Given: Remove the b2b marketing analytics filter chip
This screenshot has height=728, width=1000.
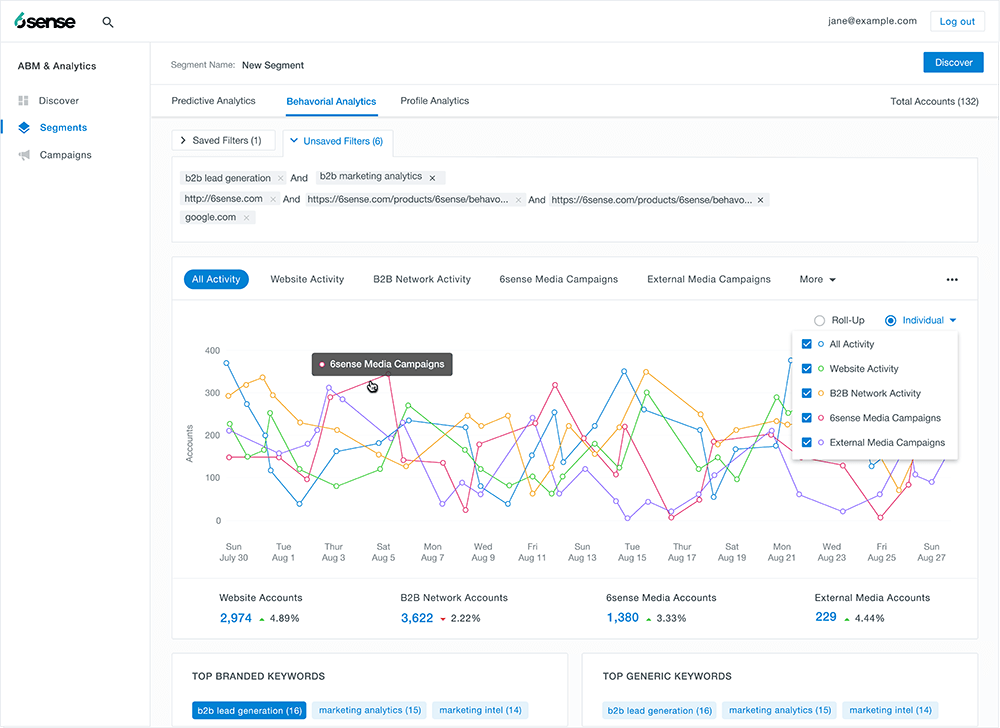Looking at the screenshot, I should click(x=432, y=178).
